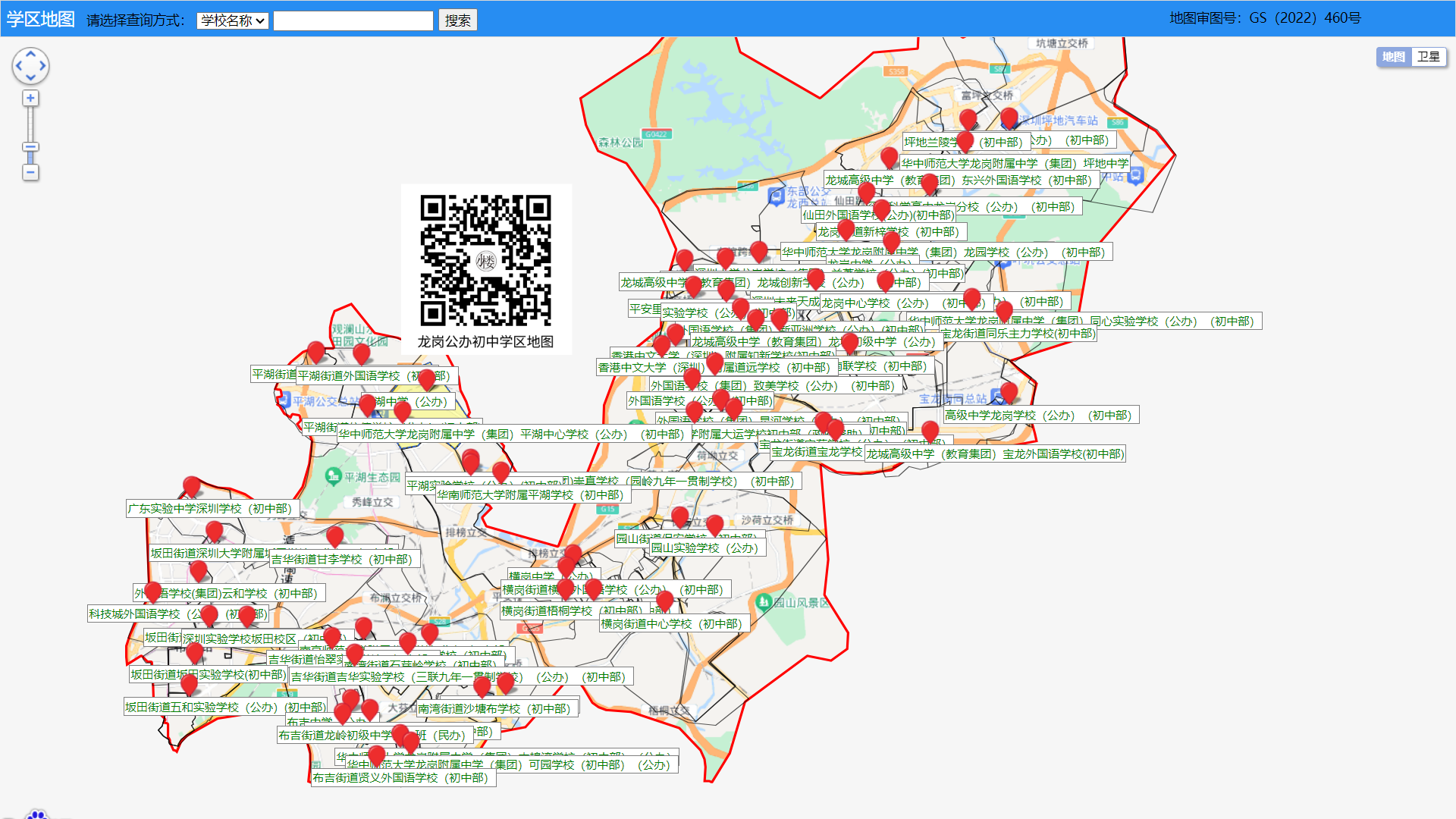The image size is (1456, 819).
Task: Pan the map down with arrow
Action: pos(30,77)
